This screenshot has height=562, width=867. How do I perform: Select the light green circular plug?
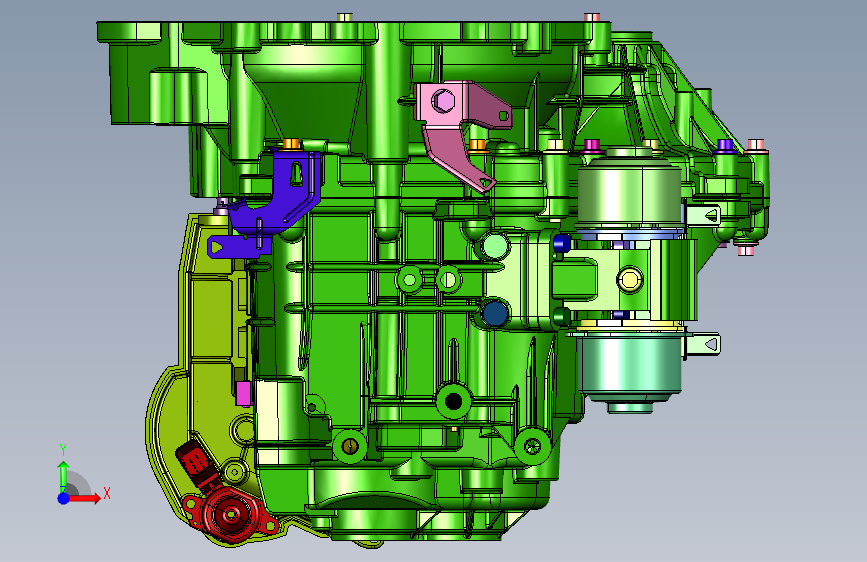coord(495,246)
